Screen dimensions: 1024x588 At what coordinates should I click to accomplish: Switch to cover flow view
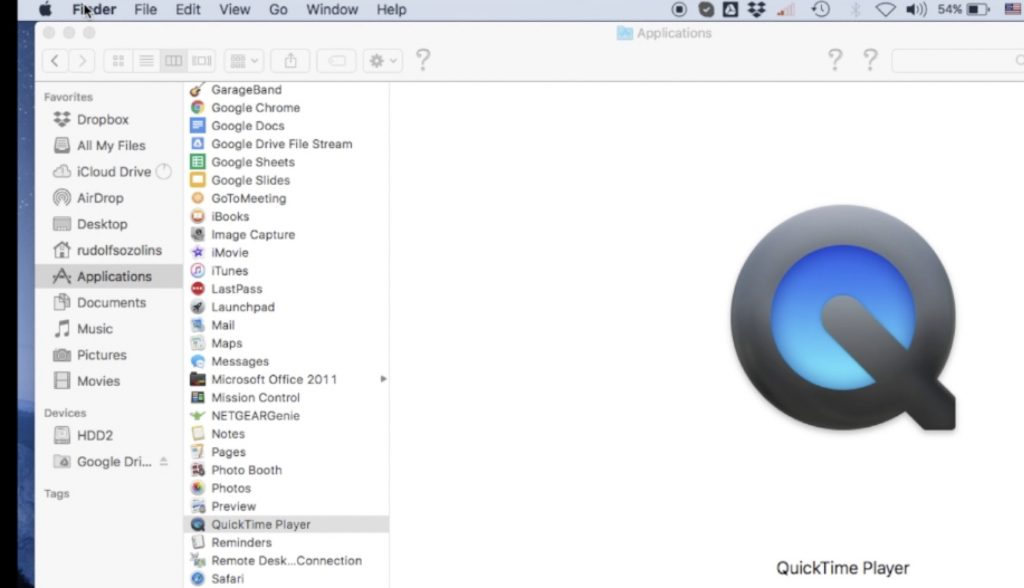tap(201, 61)
